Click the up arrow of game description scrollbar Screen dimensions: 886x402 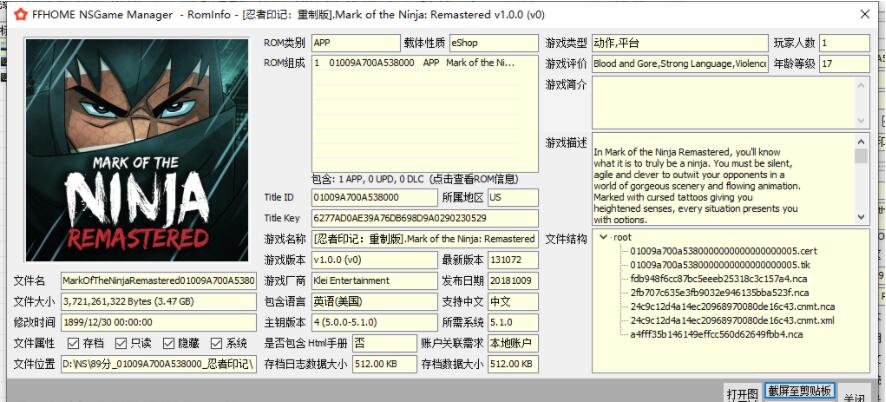tap(861, 141)
